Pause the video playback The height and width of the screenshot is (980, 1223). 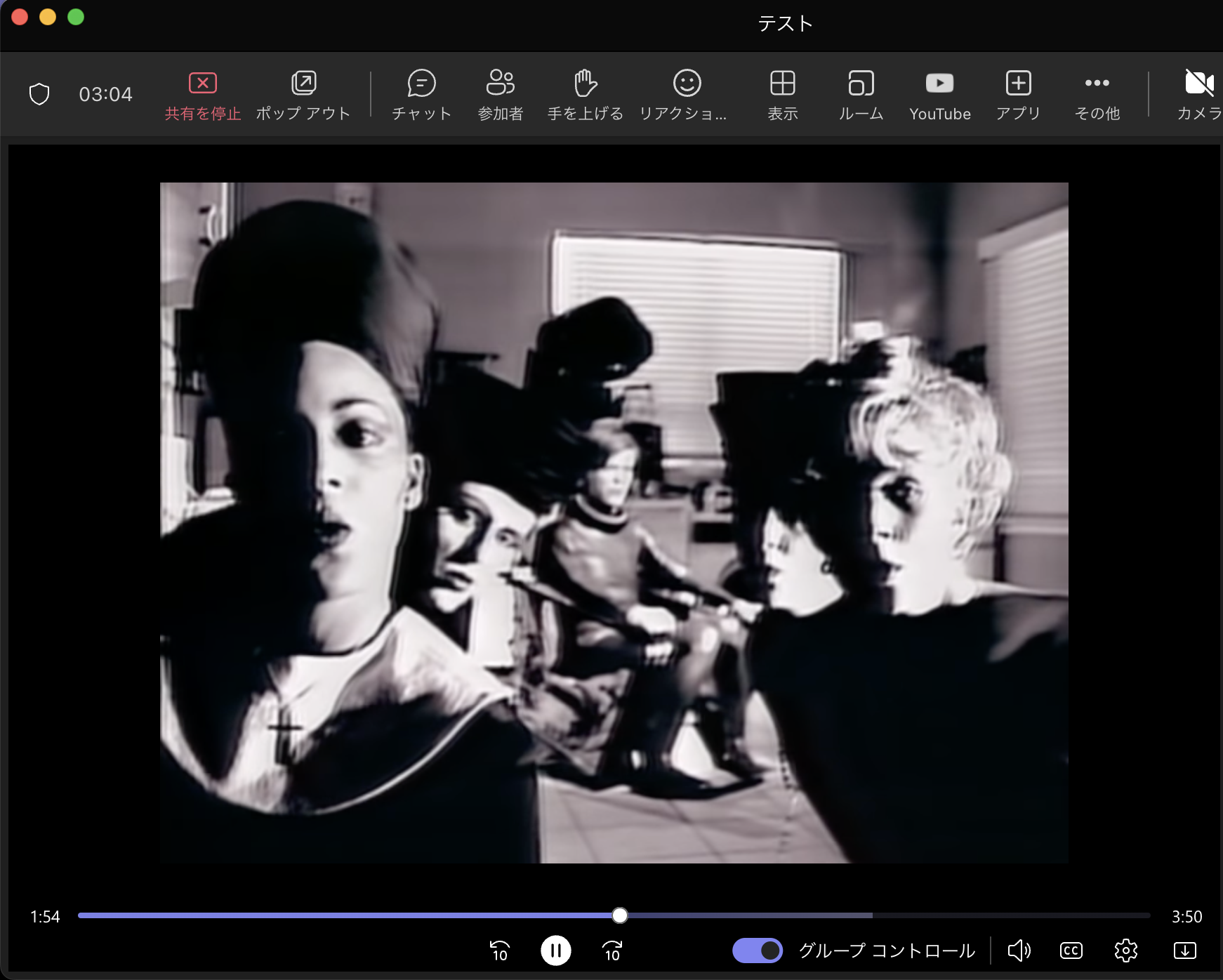coord(556,951)
